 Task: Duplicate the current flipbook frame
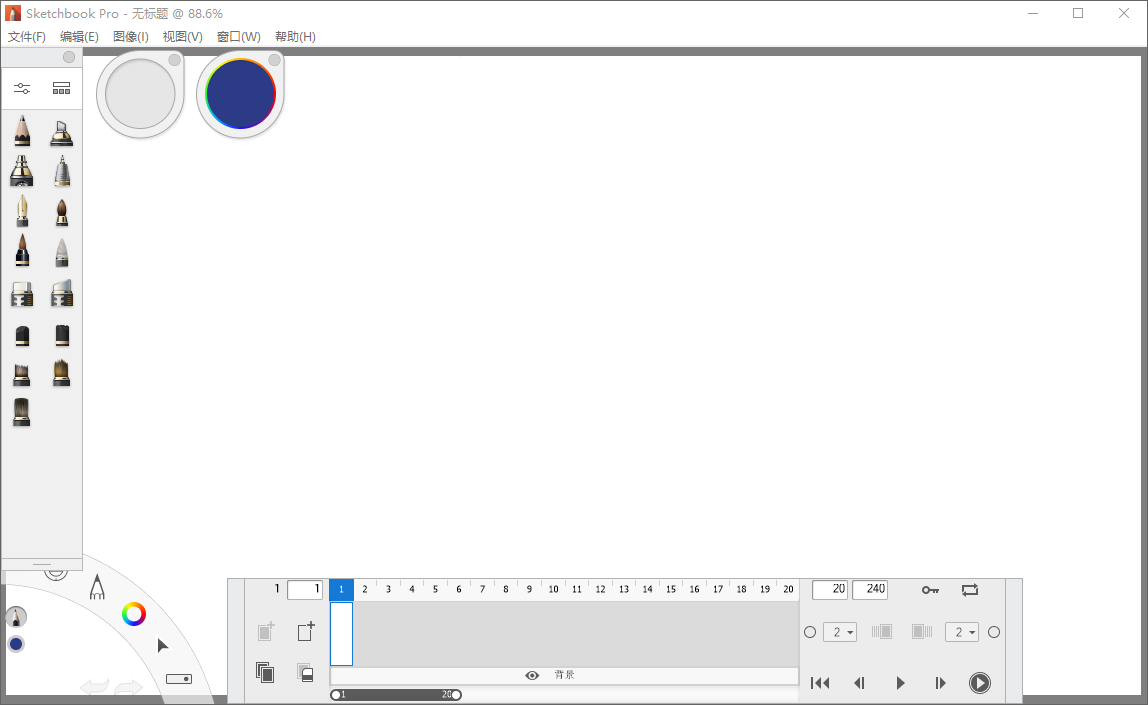point(265,673)
